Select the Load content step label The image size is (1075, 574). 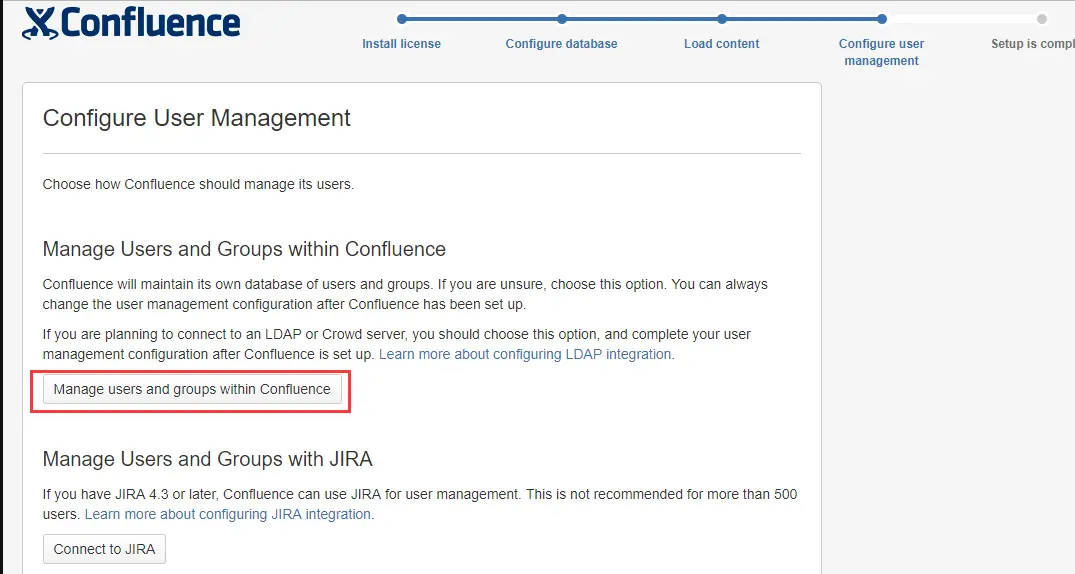[721, 44]
